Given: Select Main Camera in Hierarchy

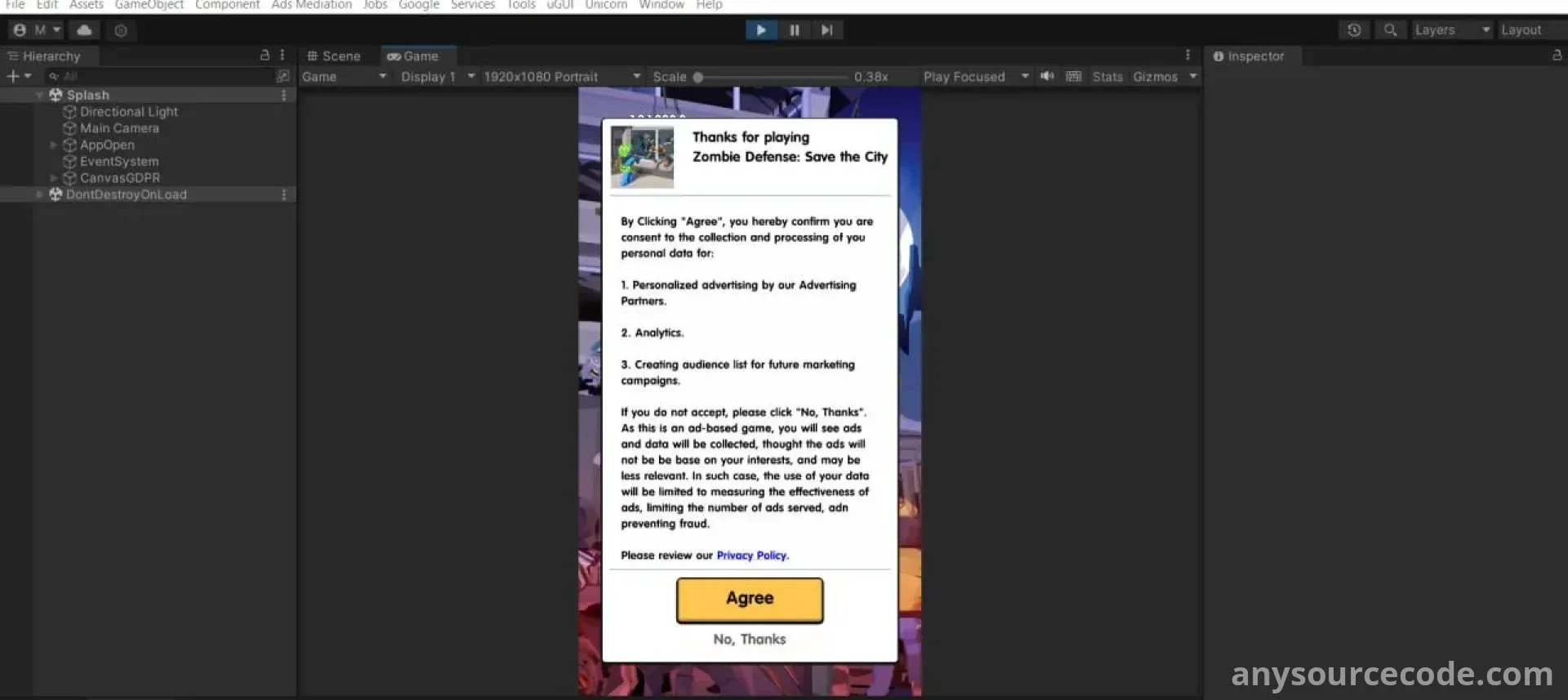Looking at the screenshot, I should [x=119, y=128].
